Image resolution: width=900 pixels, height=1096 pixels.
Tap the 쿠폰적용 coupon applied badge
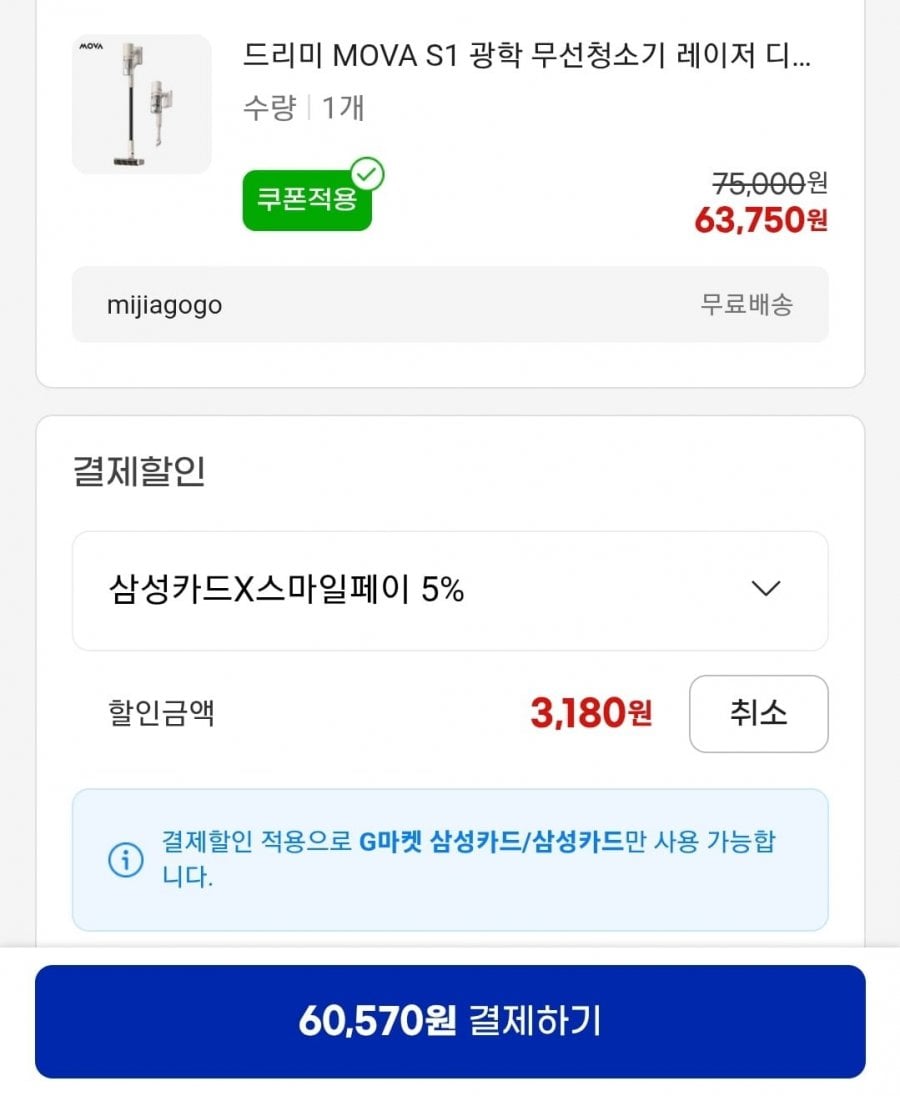[x=306, y=200]
